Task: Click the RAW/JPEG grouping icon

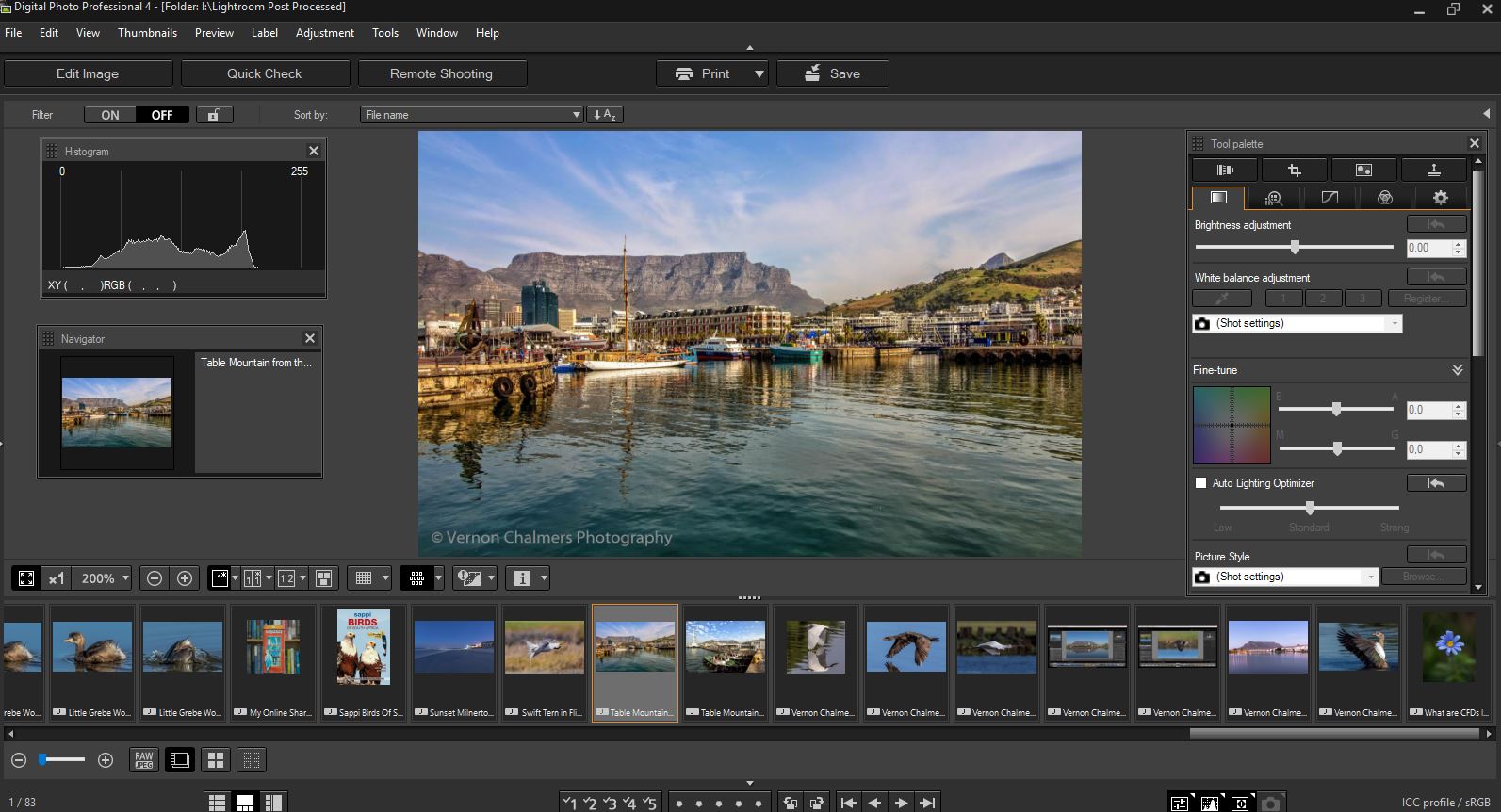Action: coord(144,759)
